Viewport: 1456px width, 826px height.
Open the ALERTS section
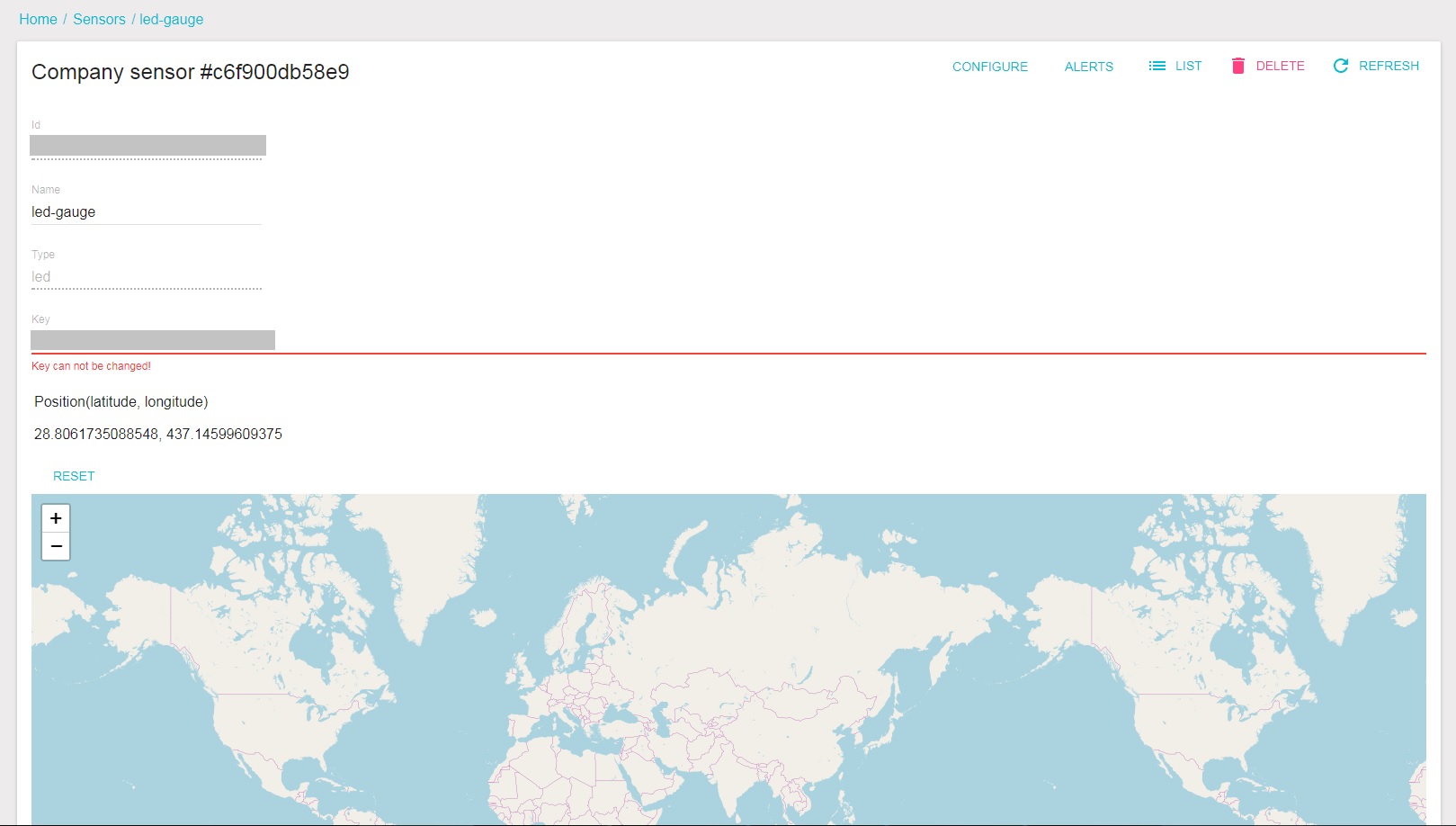pyautogui.click(x=1089, y=67)
